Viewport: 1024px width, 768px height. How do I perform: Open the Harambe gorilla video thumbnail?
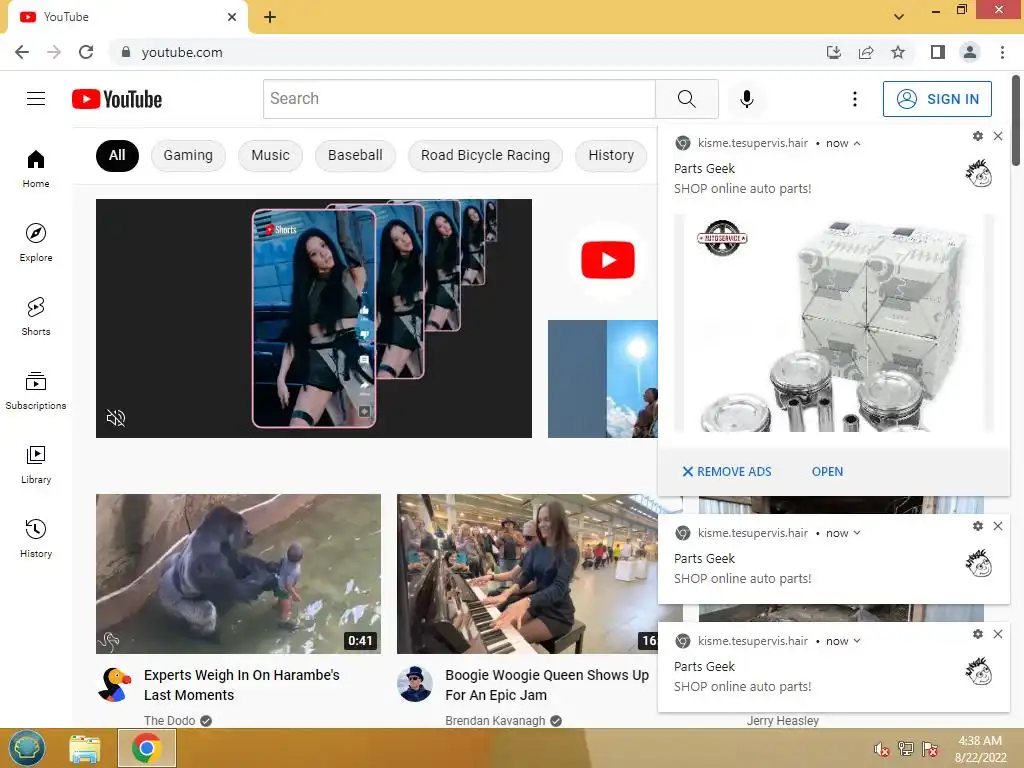[238, 573]
